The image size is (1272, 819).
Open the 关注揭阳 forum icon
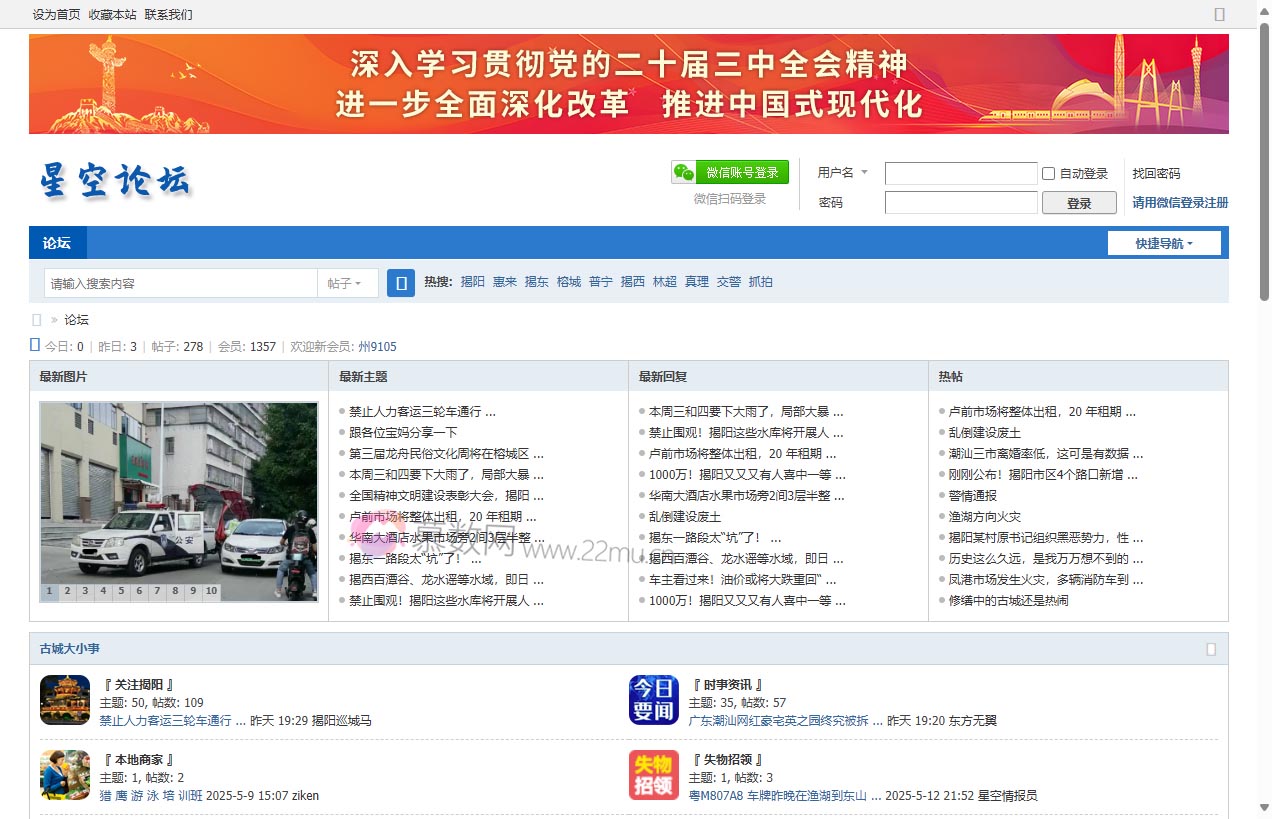[x=65, y=700]
